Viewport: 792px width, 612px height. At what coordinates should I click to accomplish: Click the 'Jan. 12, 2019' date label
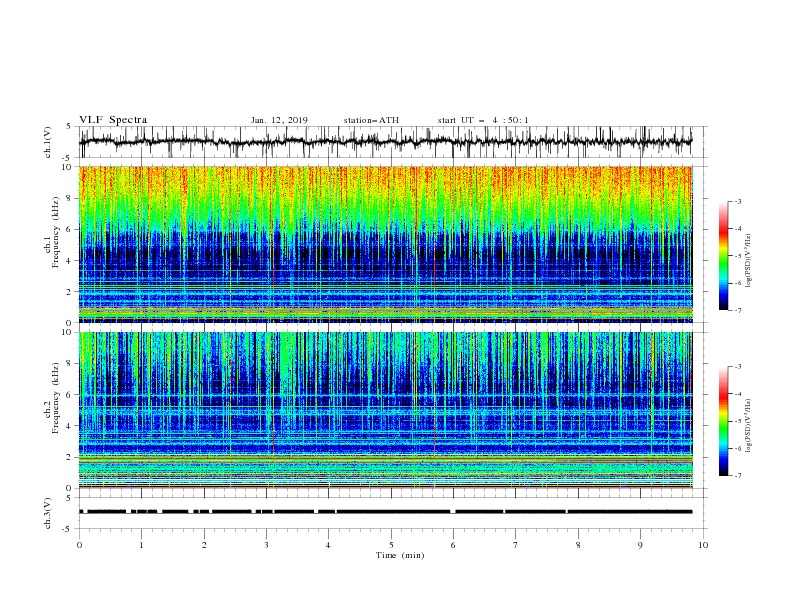[x=279, y=120]
